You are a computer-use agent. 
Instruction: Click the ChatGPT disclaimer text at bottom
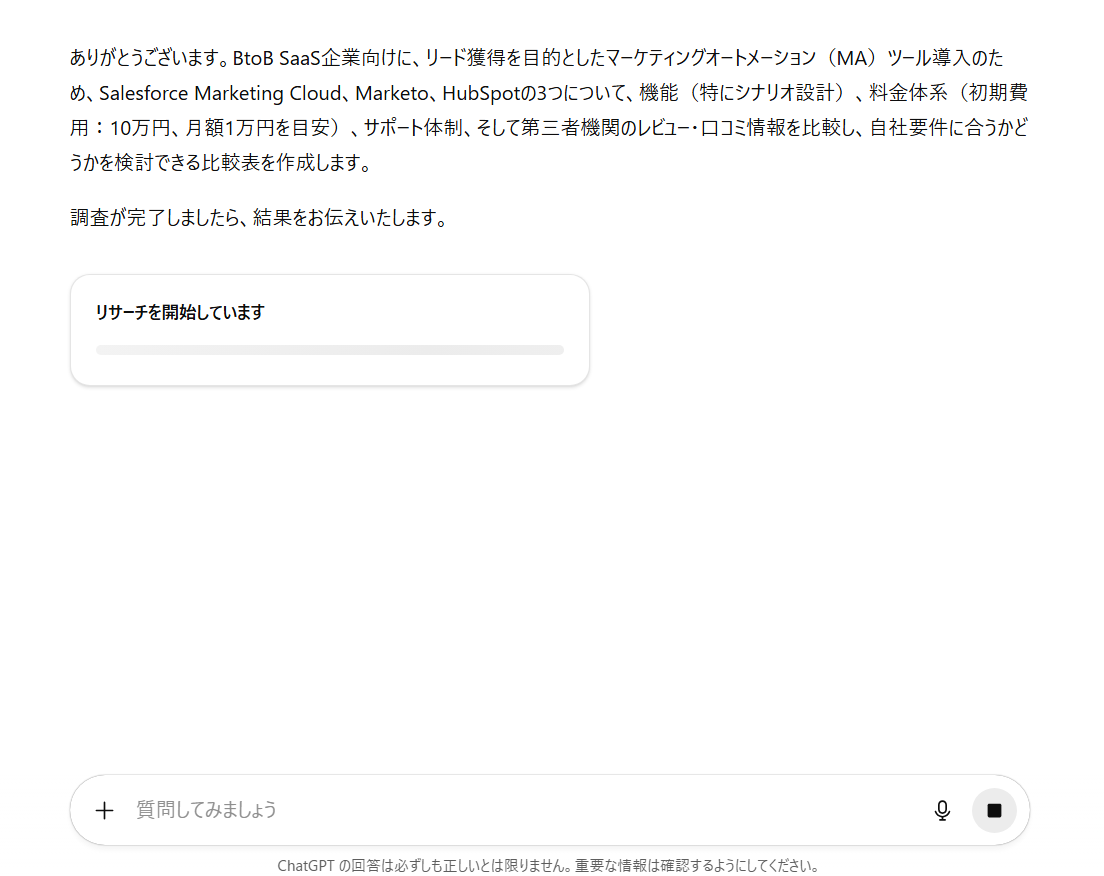548,865
